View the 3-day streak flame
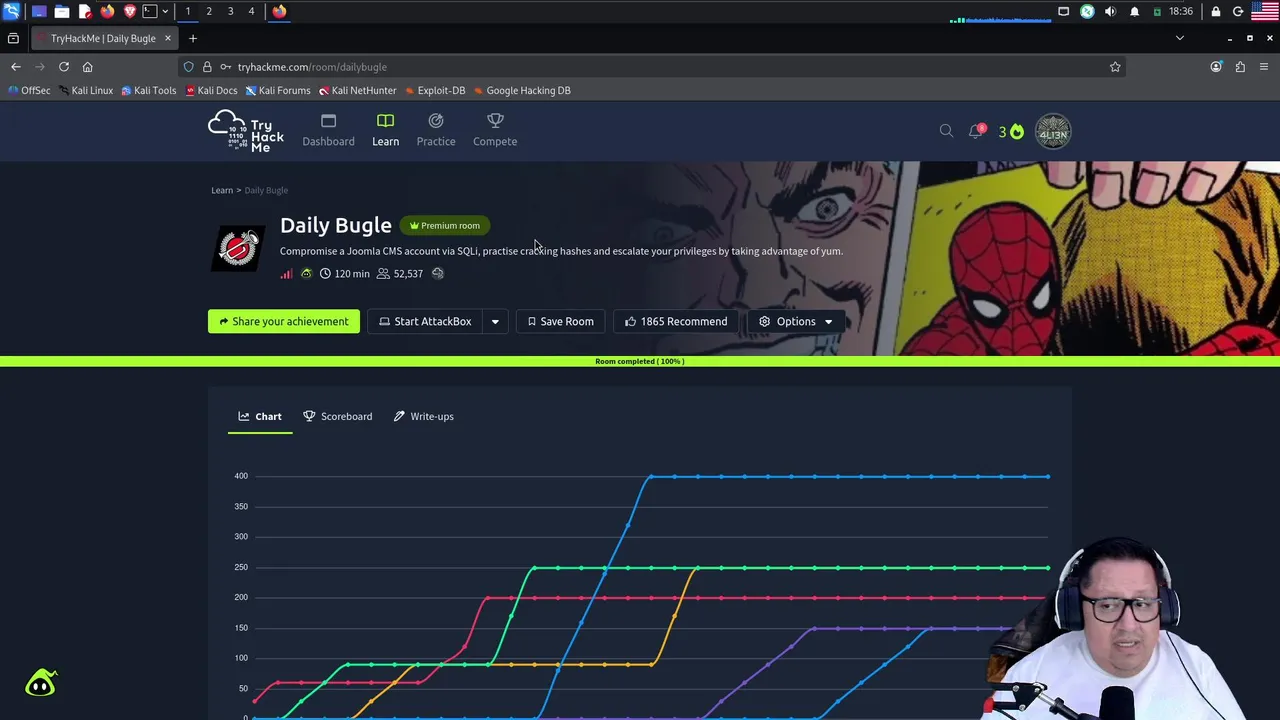The height and width of the screenshot is (720, 1280). point(1011,132)
